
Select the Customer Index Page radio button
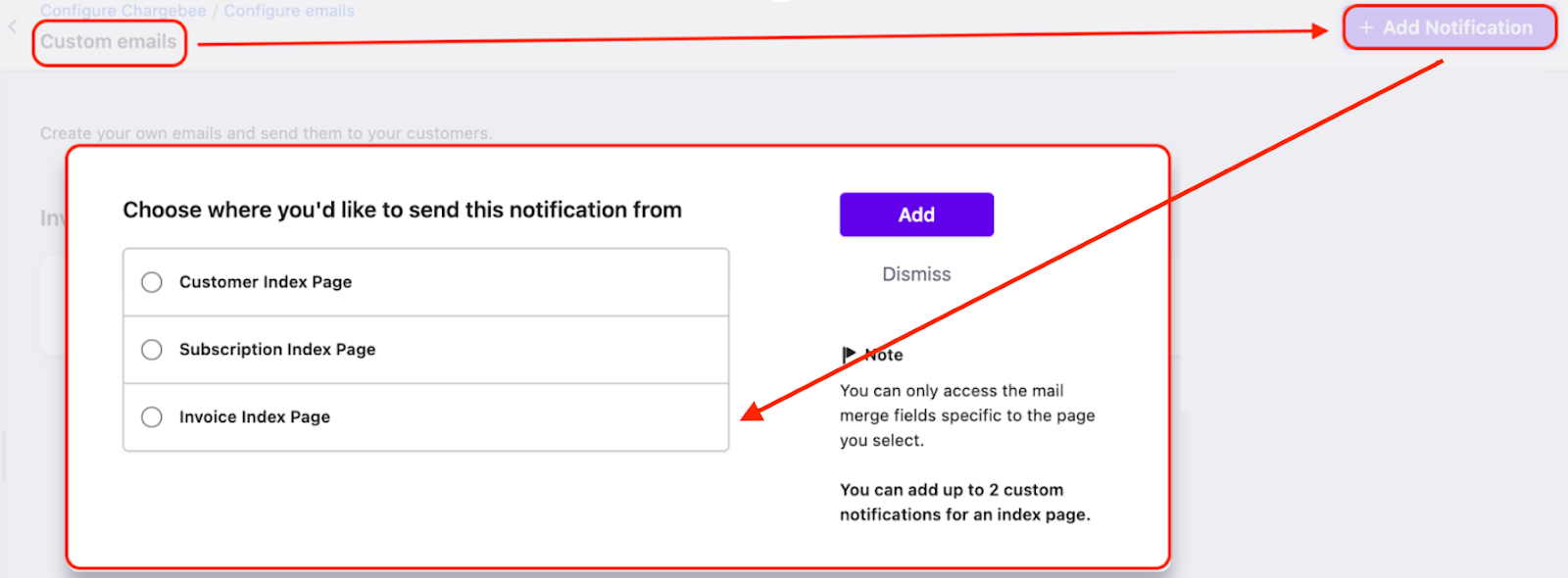152,282
